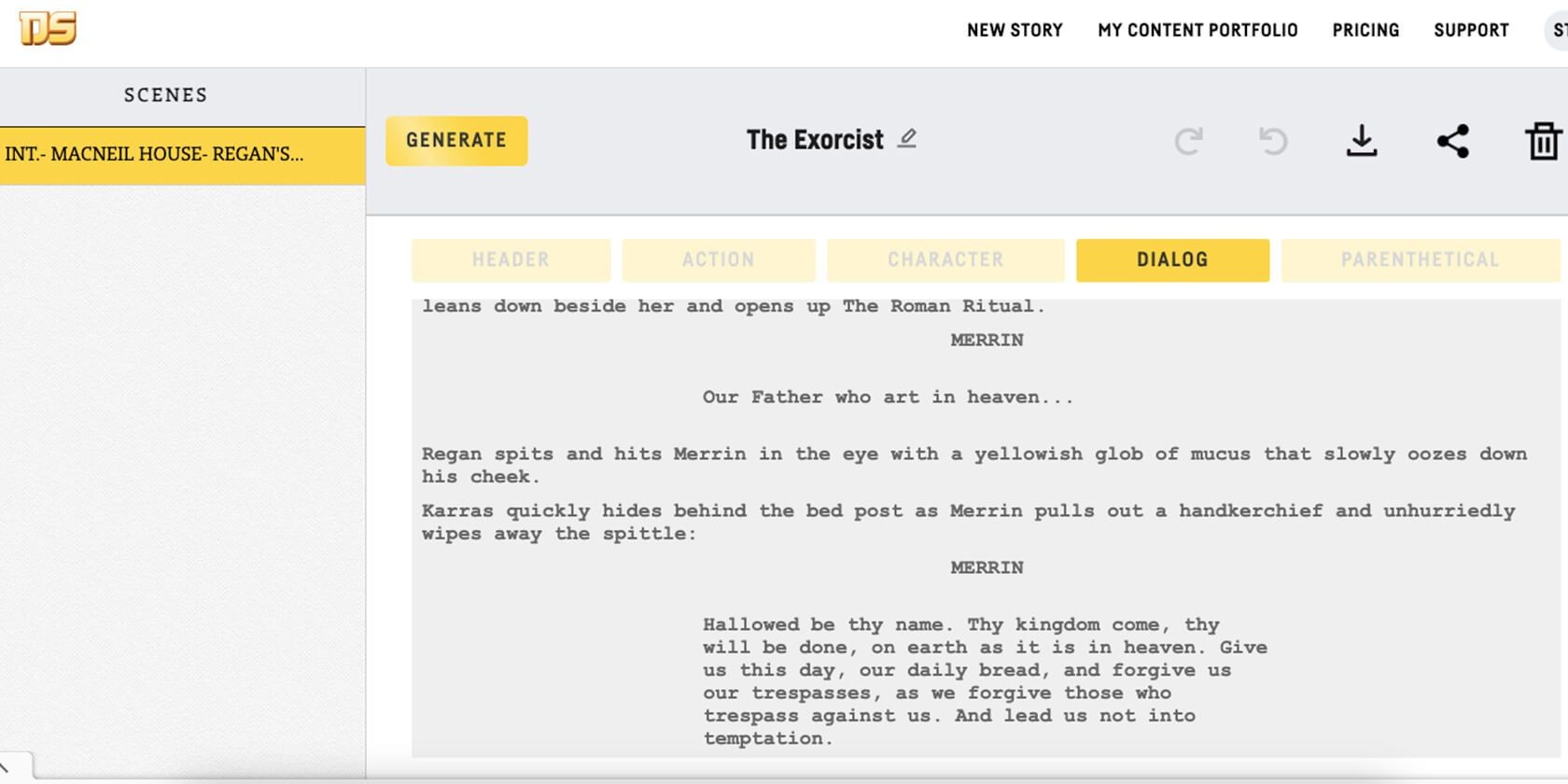Select scene INT.- MACNEIL HOUSE- REGAN'S...
Viewport: 1568px width, 784px height.
182,155
